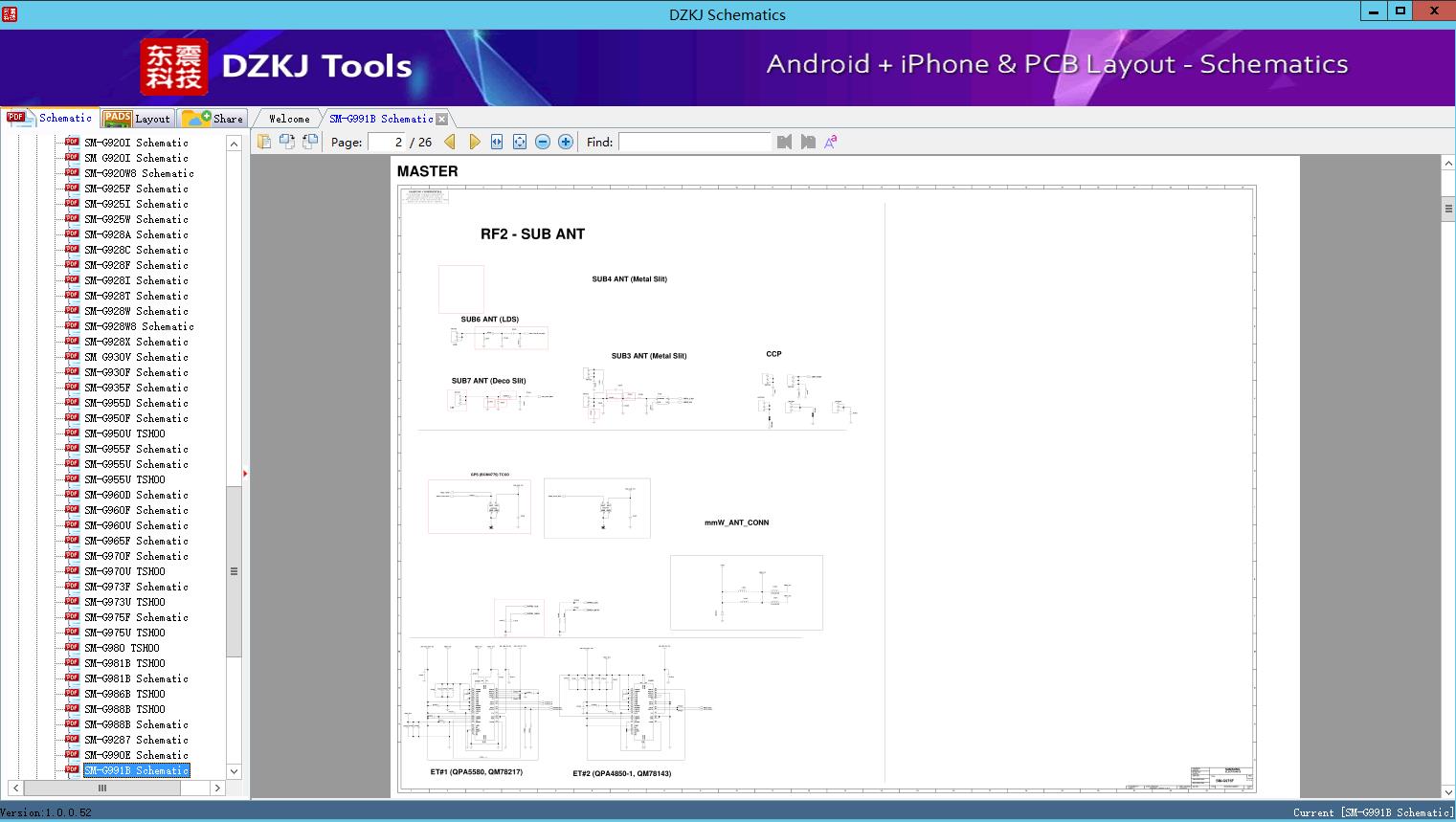Image resolution: width=1456 pixels, height=822 pixels.
Task: Switch to the Welcome document tab
Action: click(x=289, y=119)
